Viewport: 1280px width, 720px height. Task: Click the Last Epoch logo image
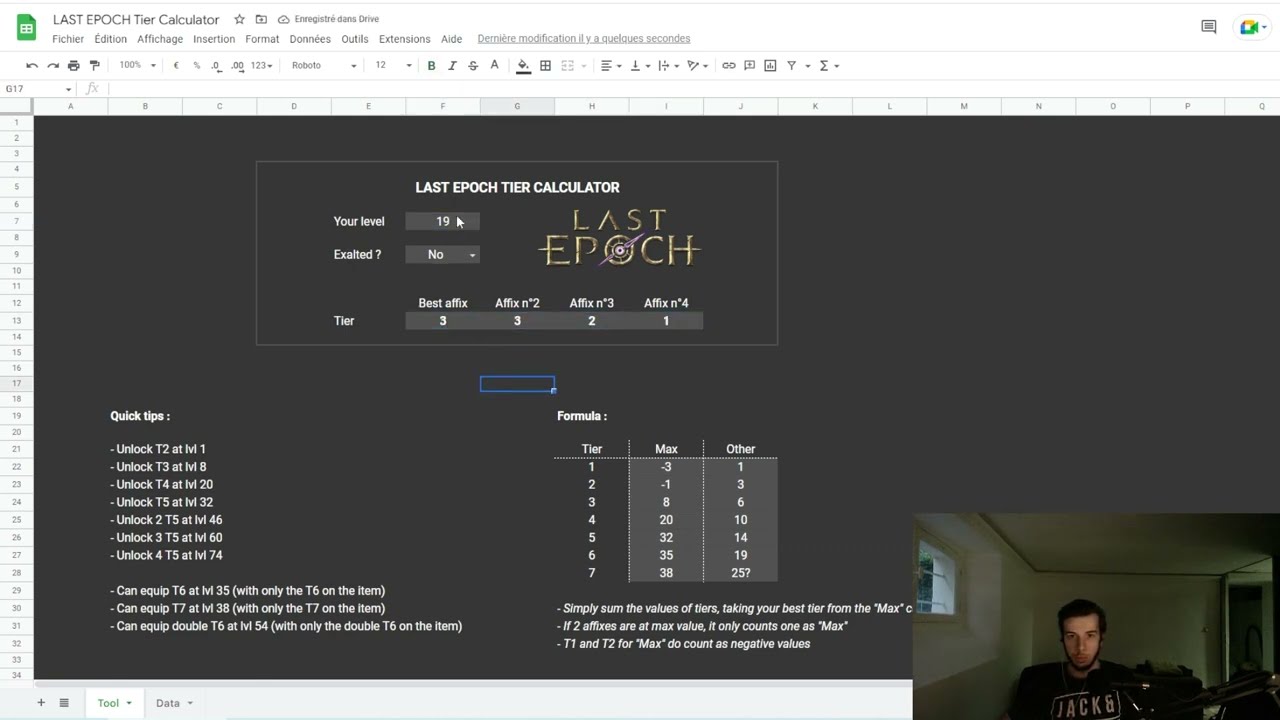[620, 238]
